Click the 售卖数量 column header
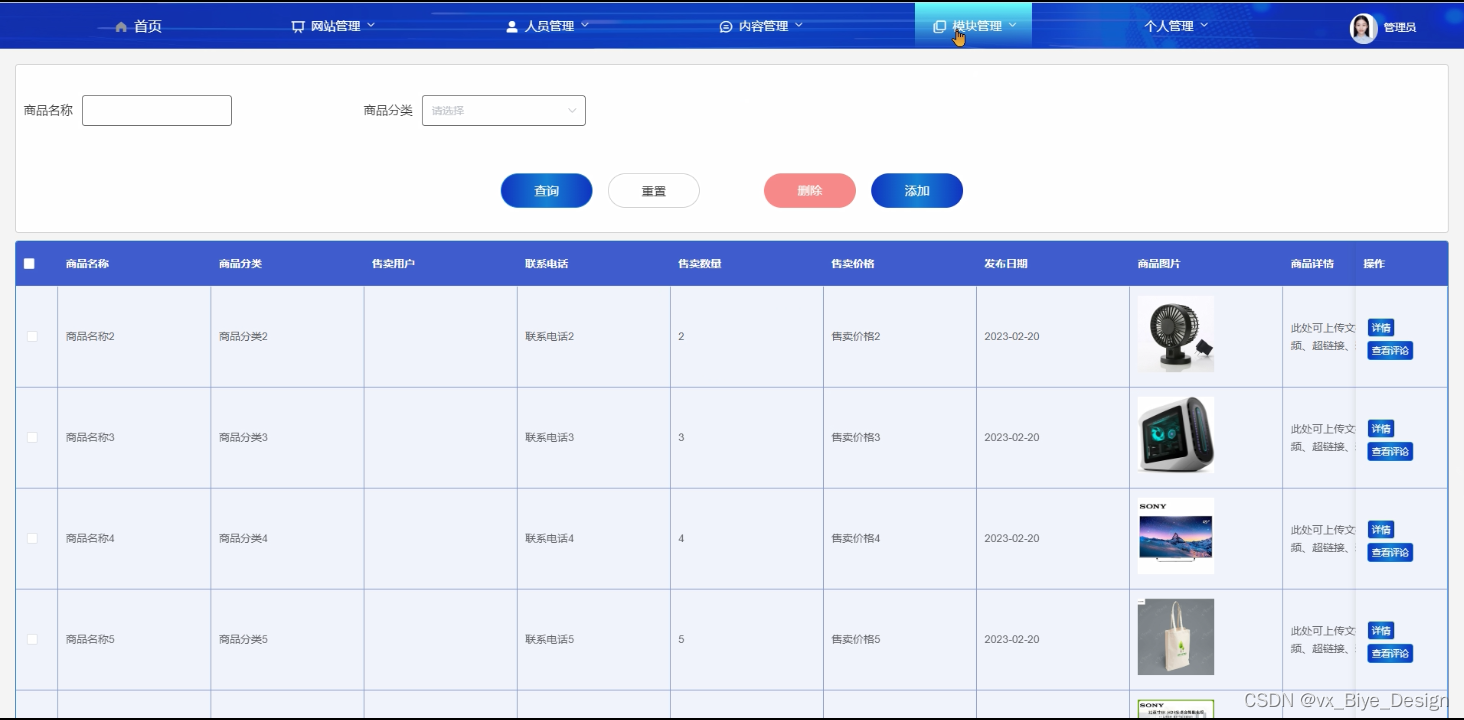Screen dimensions: 1464x720 coord(700,264)
